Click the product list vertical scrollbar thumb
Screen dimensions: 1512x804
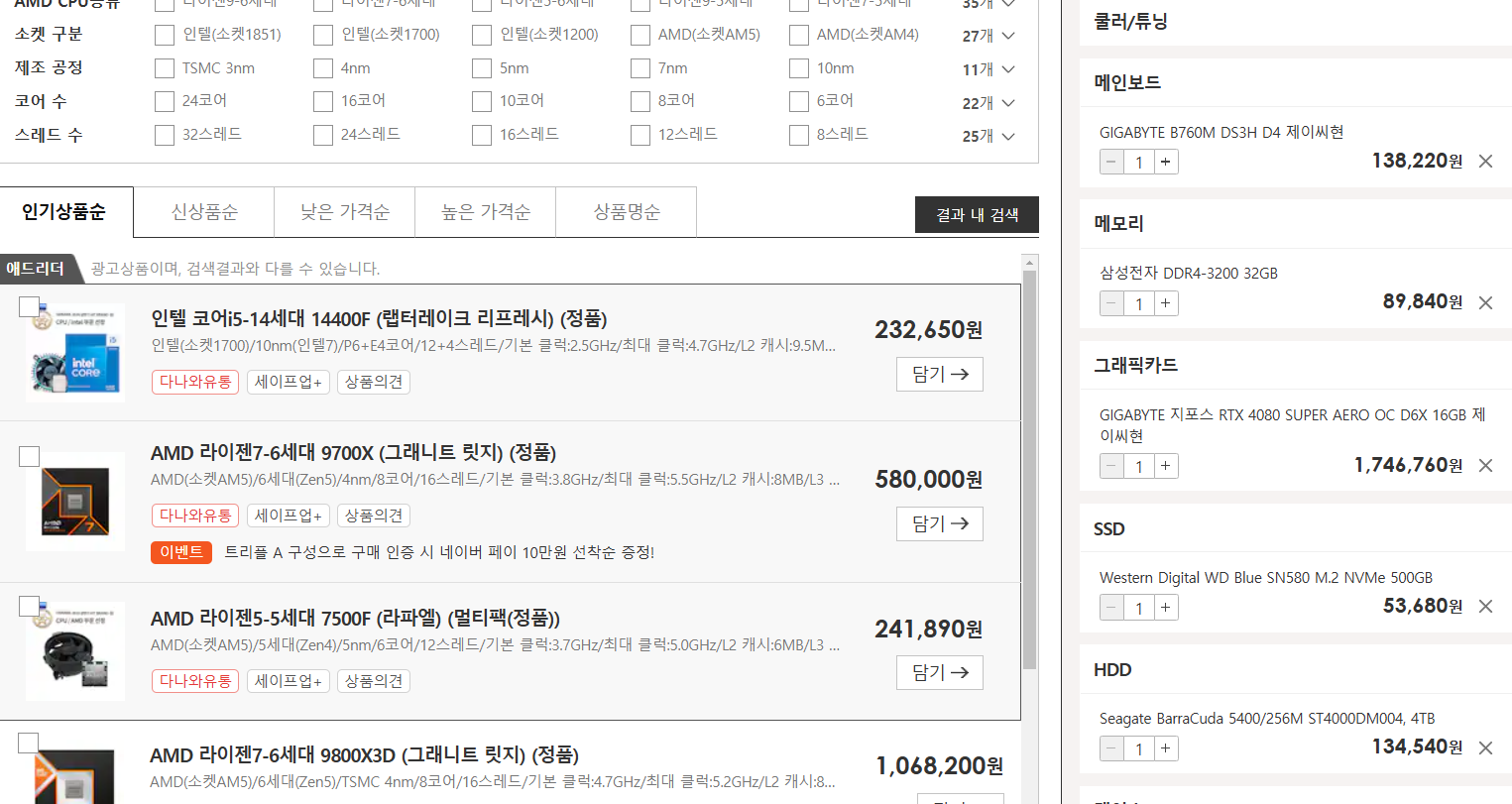[1030, 470]
